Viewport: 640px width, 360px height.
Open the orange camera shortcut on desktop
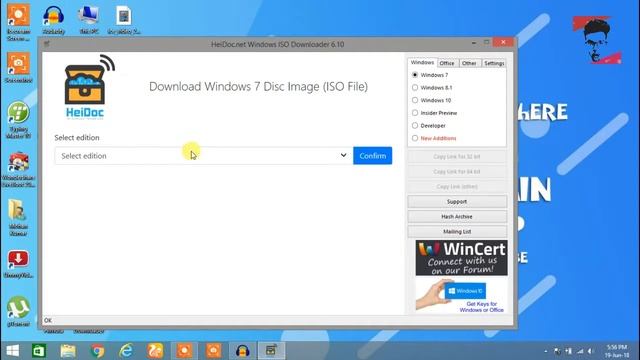click(18, 67)
